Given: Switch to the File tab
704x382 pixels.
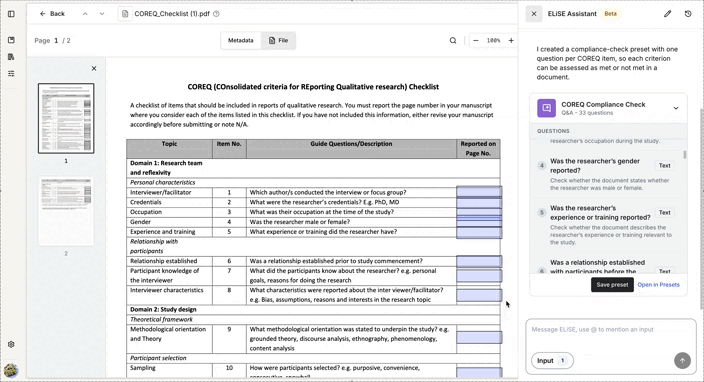Looking at the screenshot, I should pyautogui.click(x=278, y=40).
